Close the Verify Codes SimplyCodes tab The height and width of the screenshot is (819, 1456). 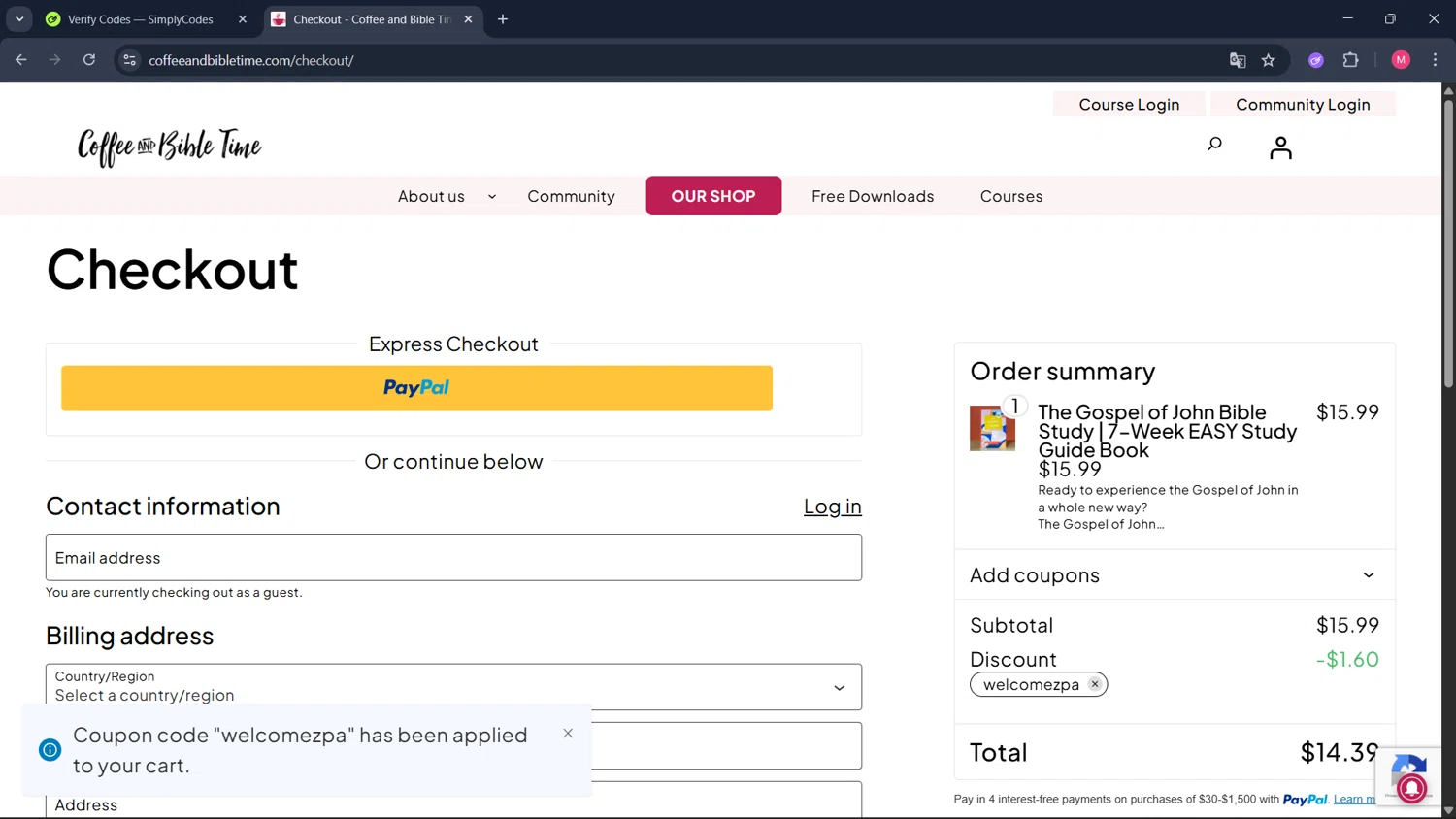click(243, 19)
